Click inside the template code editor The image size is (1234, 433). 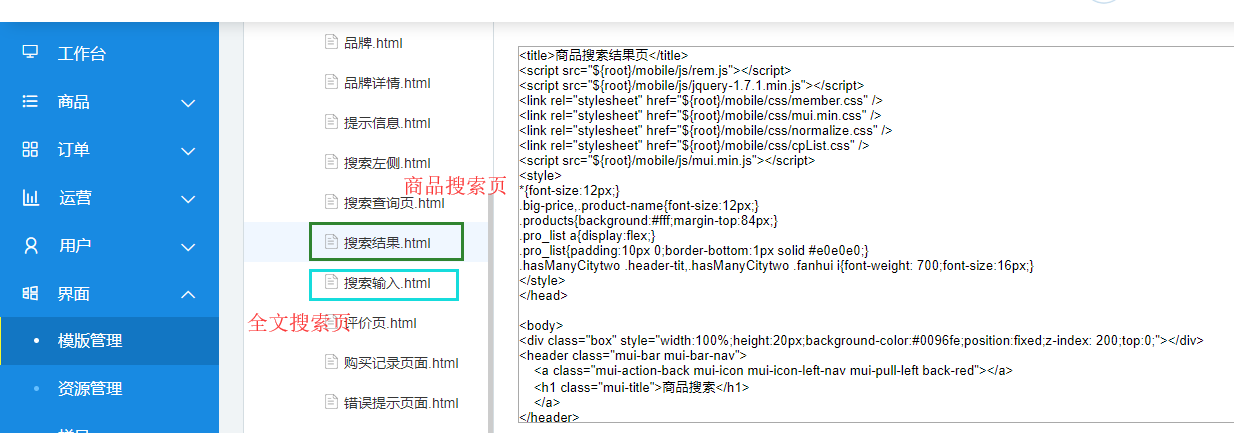click(875, 234)
